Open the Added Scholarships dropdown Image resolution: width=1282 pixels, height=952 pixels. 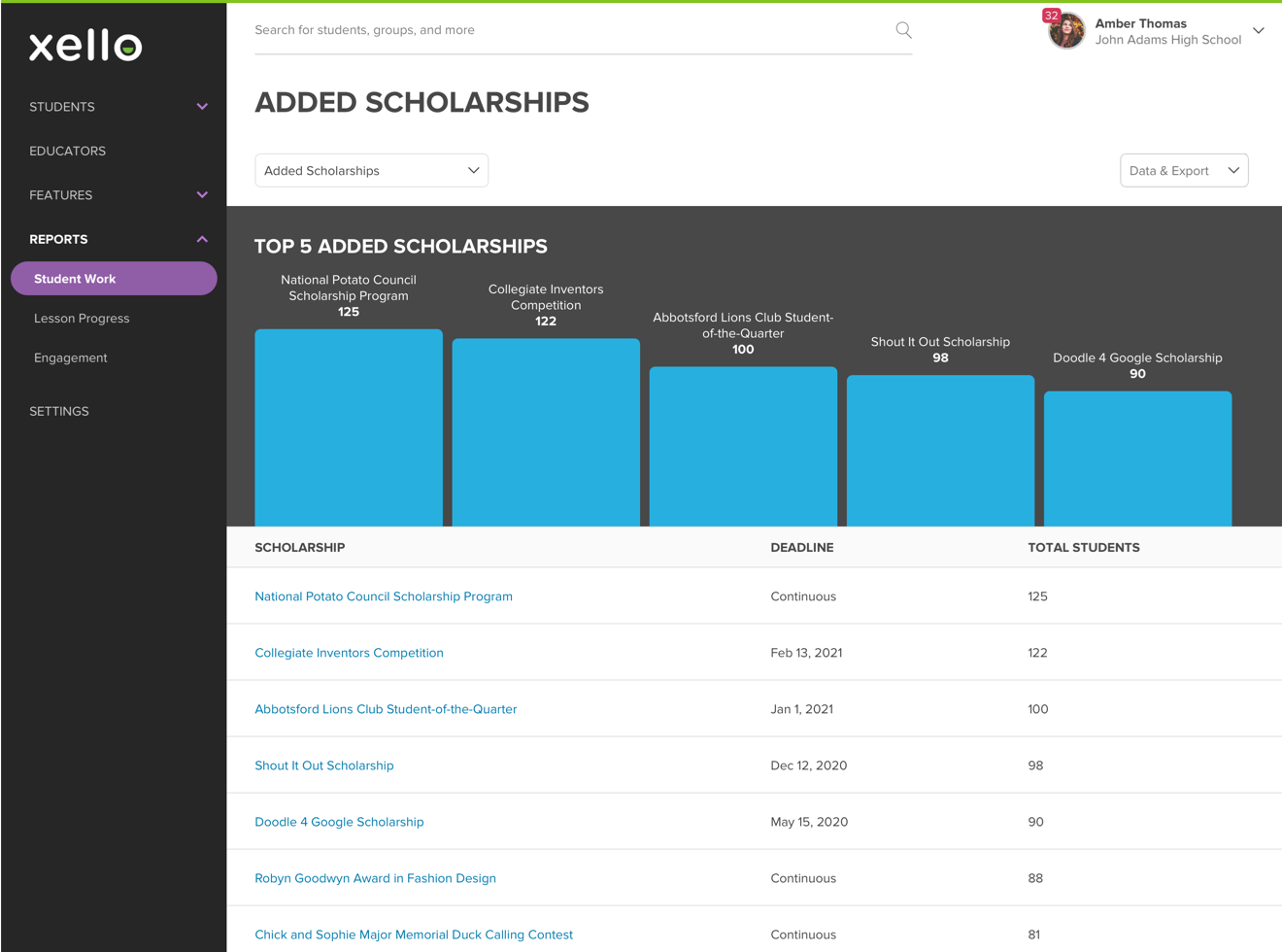pos(371,170)
